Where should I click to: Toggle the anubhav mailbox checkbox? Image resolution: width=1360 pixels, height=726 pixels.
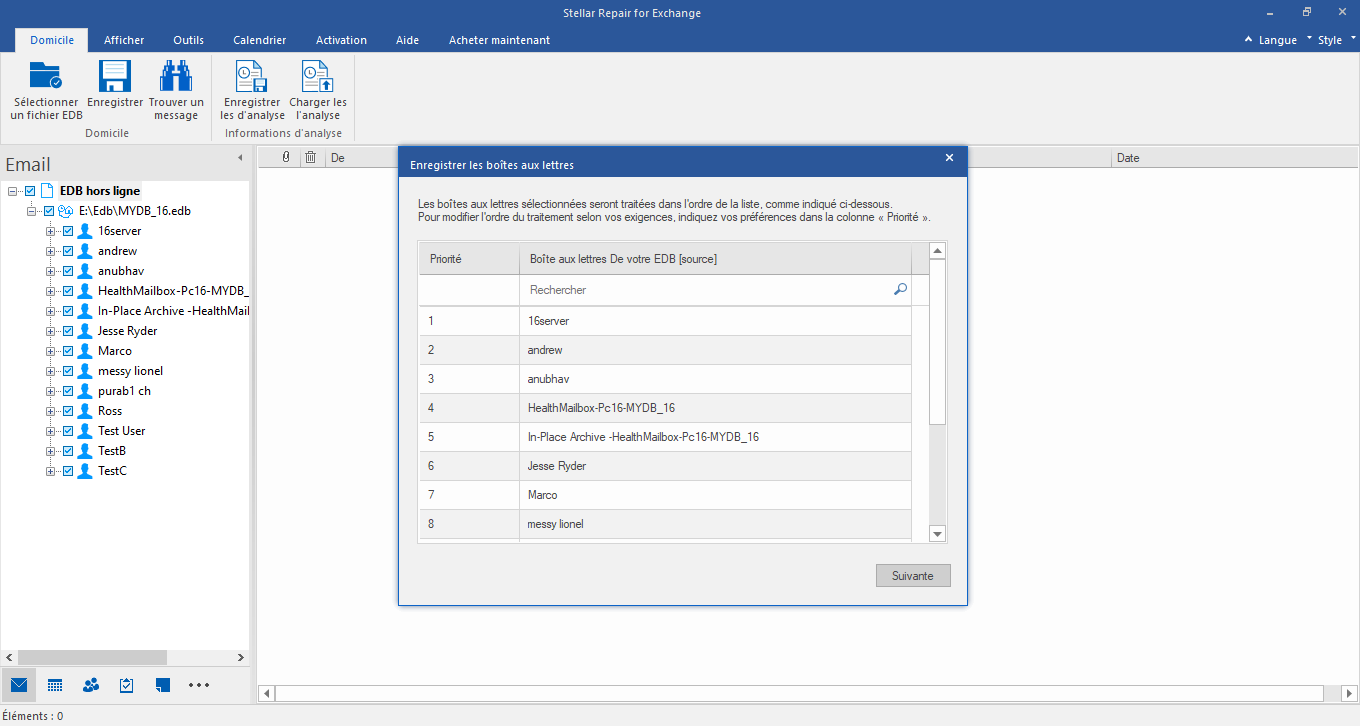tap(68, 271)
